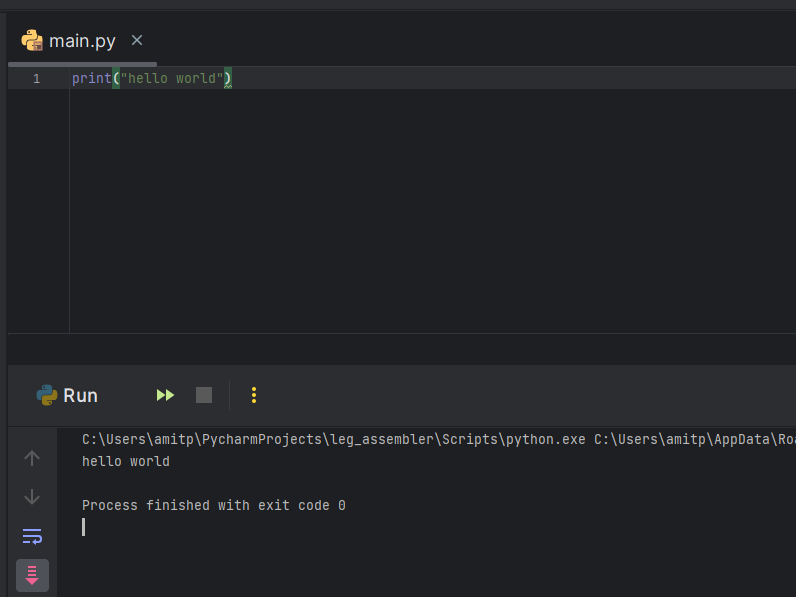796x597 pixels.
Task: Click the Process finished exit code line
Action: [x=213, y=505]
